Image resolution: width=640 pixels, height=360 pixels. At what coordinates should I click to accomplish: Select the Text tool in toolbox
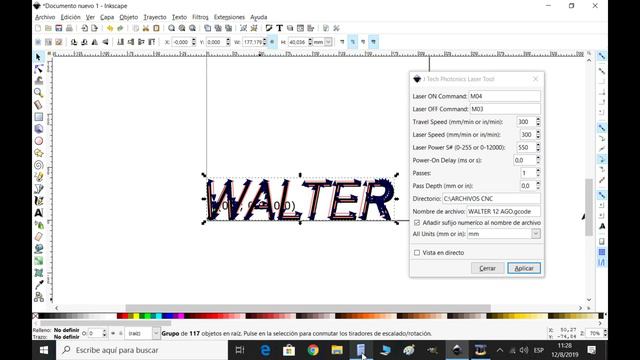click(x=38, y=213)
